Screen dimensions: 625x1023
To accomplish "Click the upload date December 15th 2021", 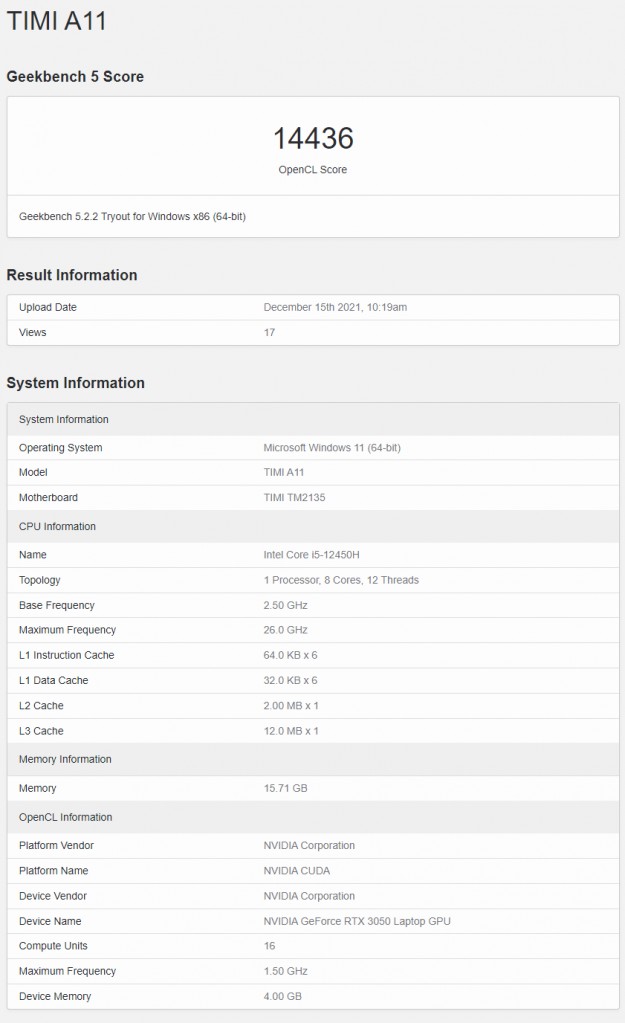I will pyautogui.click(x=335, y=307).
